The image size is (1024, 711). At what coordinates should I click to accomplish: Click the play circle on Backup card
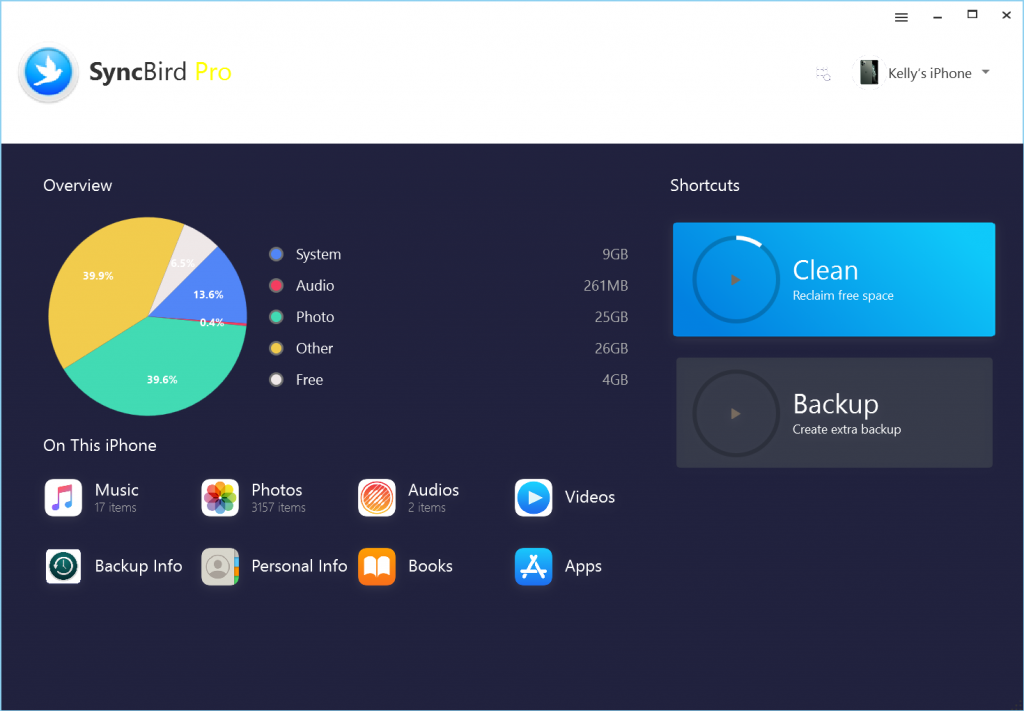click(x=736, y=413)
